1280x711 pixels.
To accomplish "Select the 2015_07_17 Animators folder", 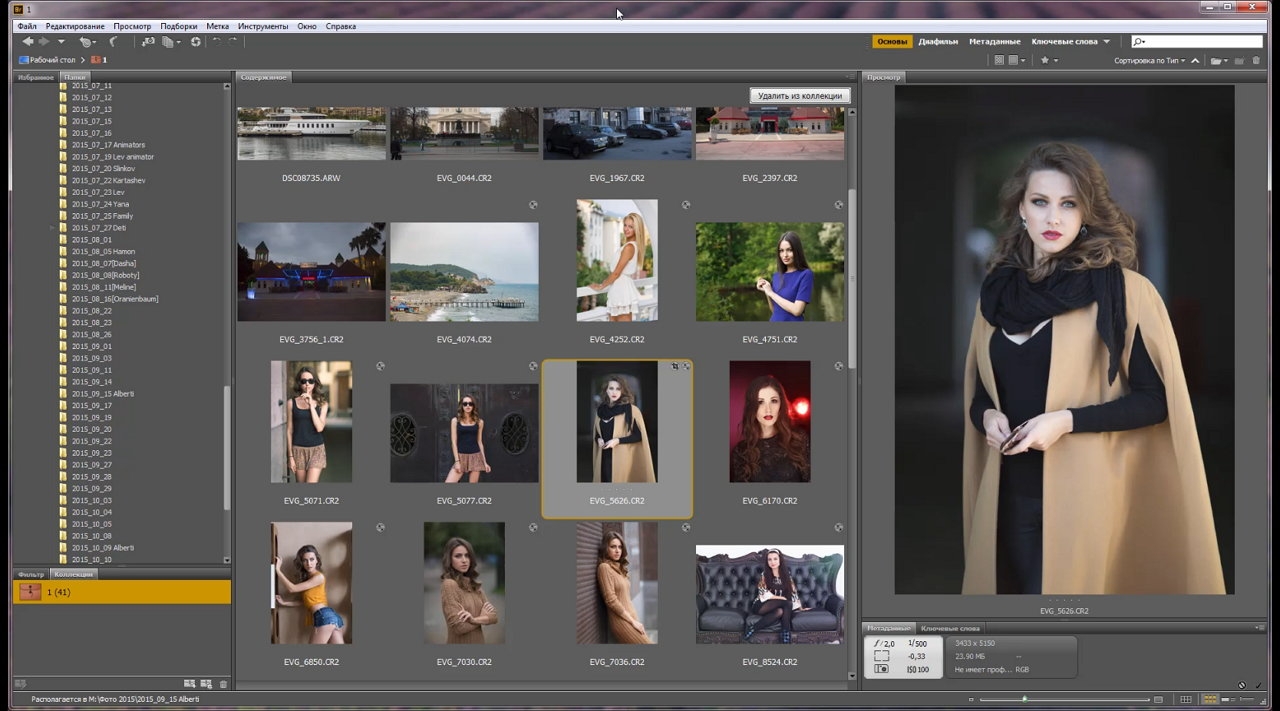I will (x=107, y=145).
